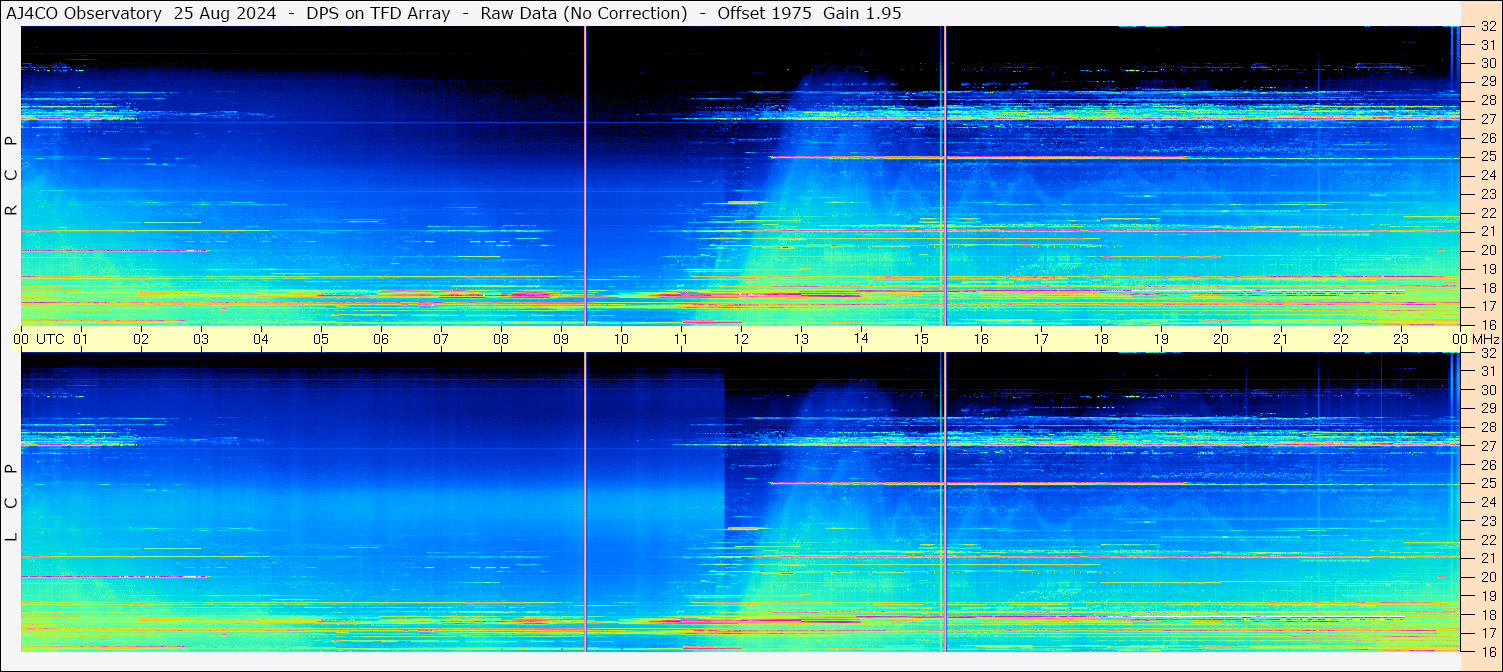Viewport: 1503px width, 672px height.
Task: Click the 22 hour mark on the time axis
Action: 1341,339
